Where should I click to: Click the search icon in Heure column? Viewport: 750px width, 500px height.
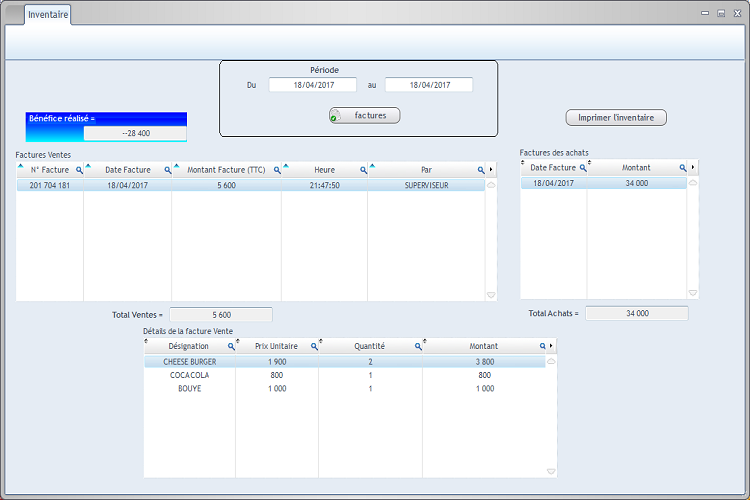point(363,171)
